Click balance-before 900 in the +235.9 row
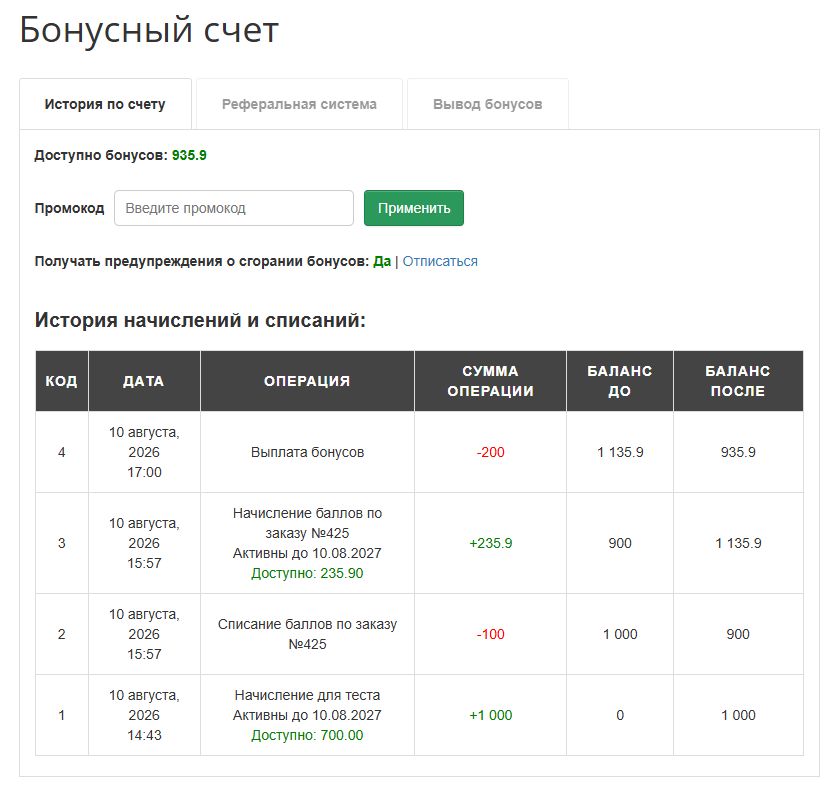The height and width of the screenshot is (787, 840). (620, 543)
